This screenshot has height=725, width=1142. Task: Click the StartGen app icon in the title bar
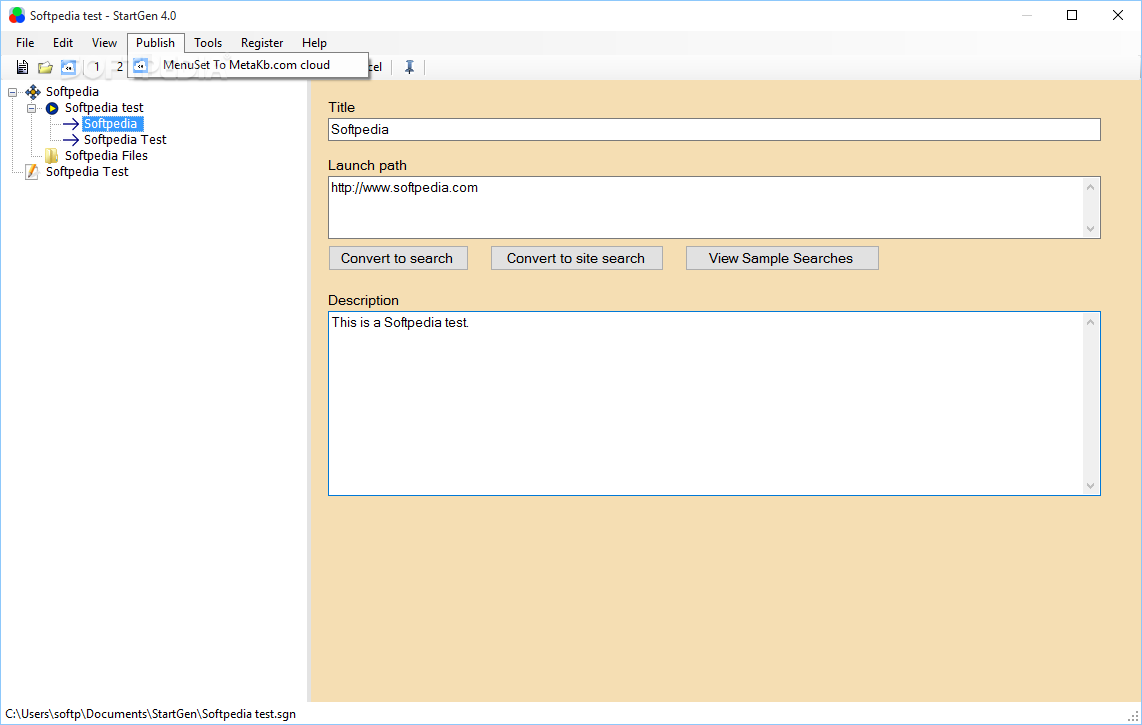tap(16, 15)
